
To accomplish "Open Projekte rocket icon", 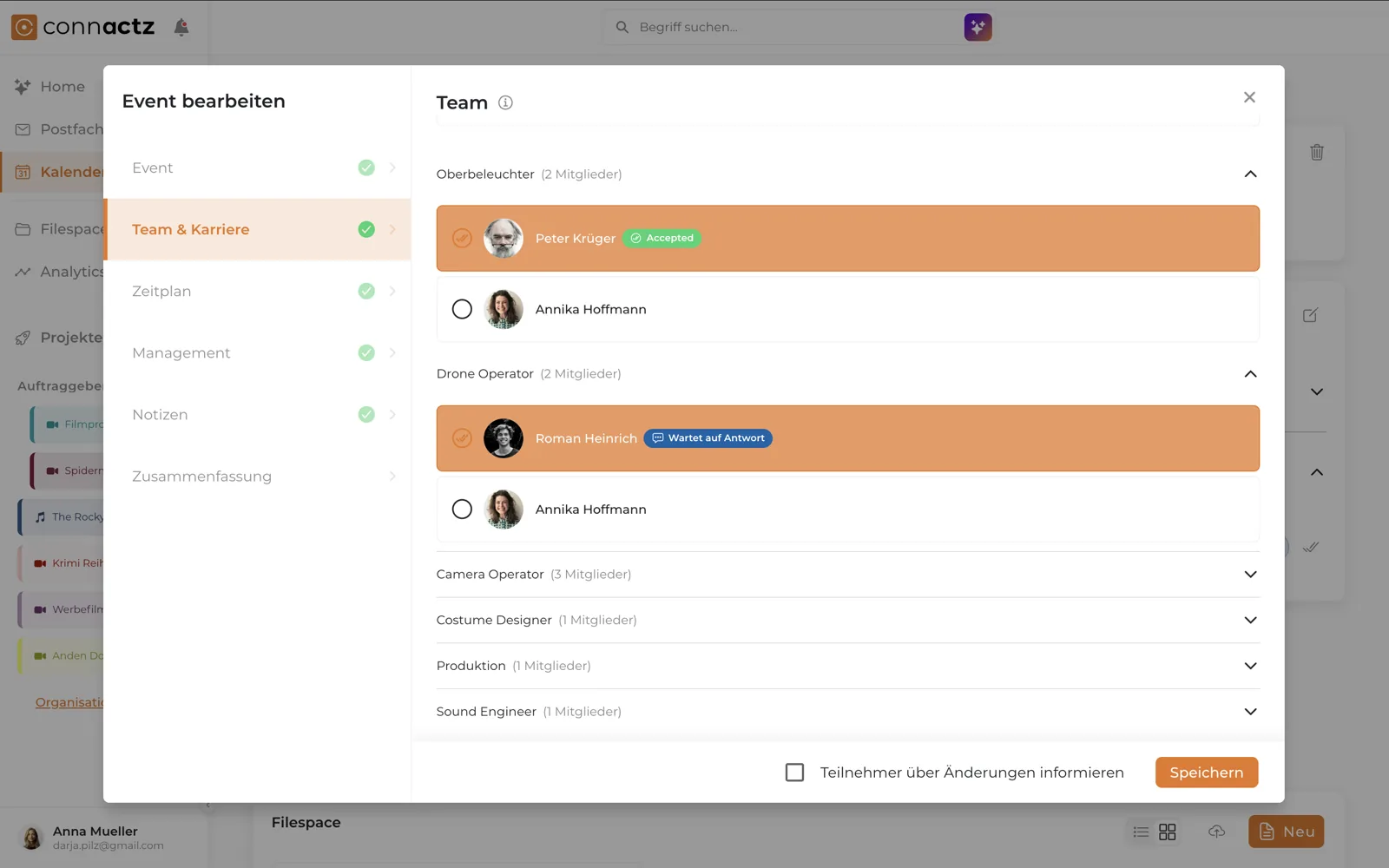I will point(23,338).
